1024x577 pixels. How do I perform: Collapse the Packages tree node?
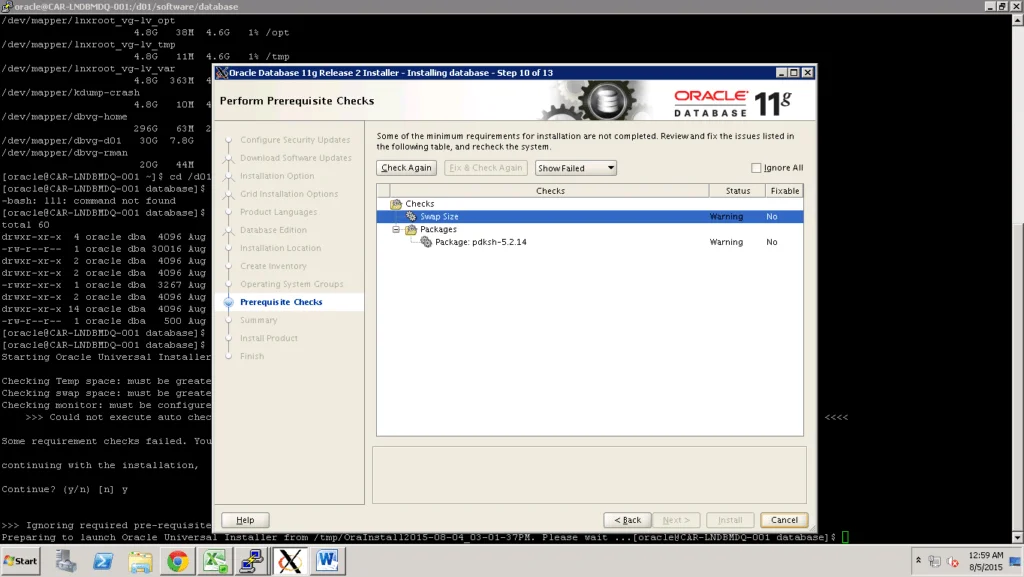pyautogui.click(x=396, y=229)
